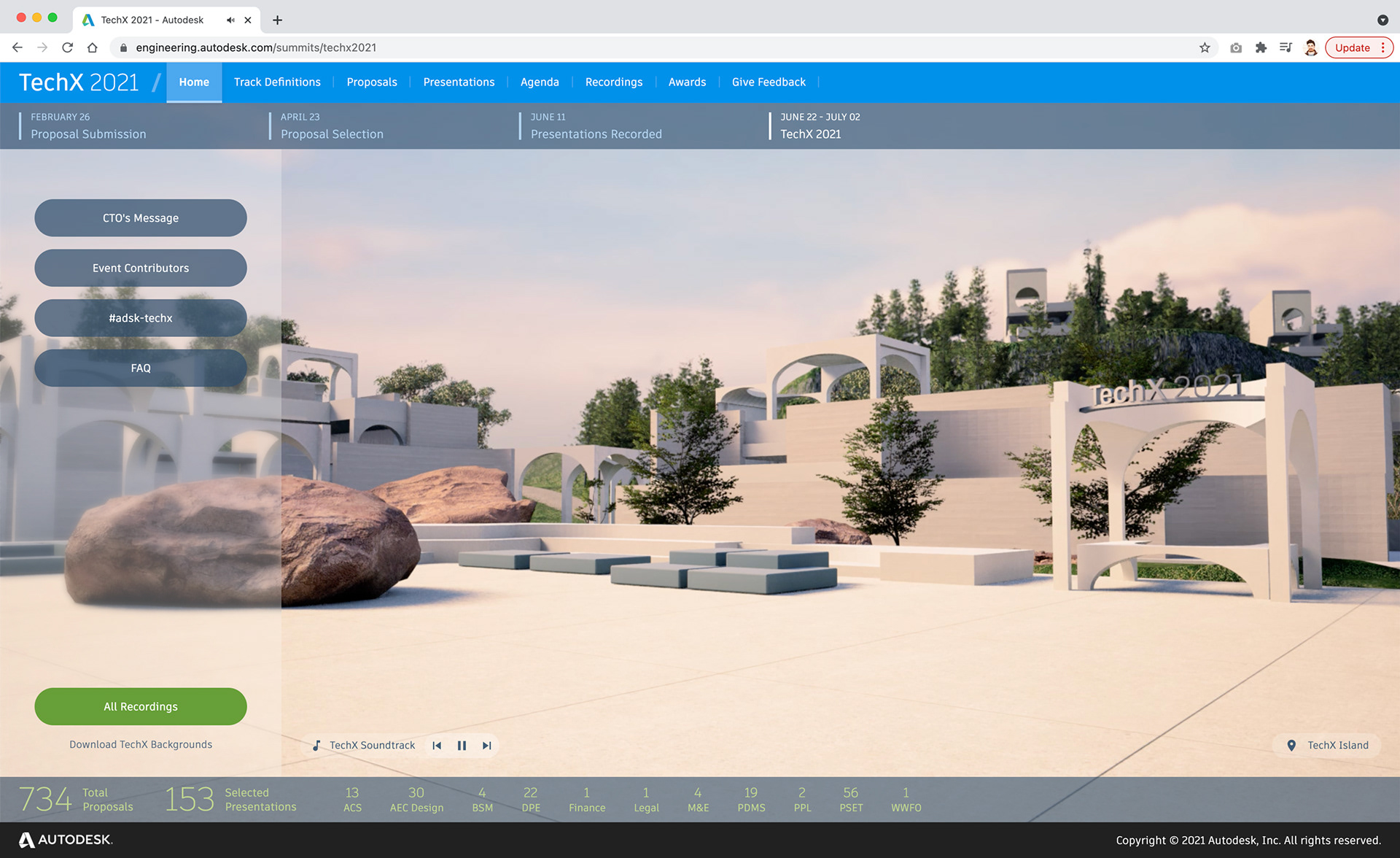The width and height of the screenshot is (1400, 858).
Task: Click the 153 Selected Presentations stat
Action: [230, 800]
